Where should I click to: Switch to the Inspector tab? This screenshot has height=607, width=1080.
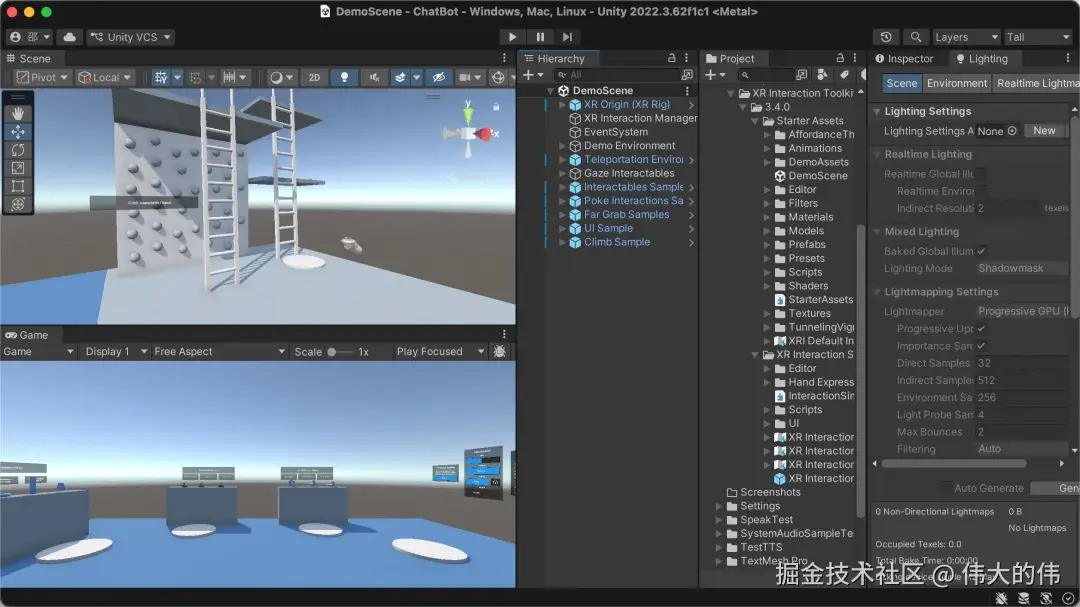point(904,59)
